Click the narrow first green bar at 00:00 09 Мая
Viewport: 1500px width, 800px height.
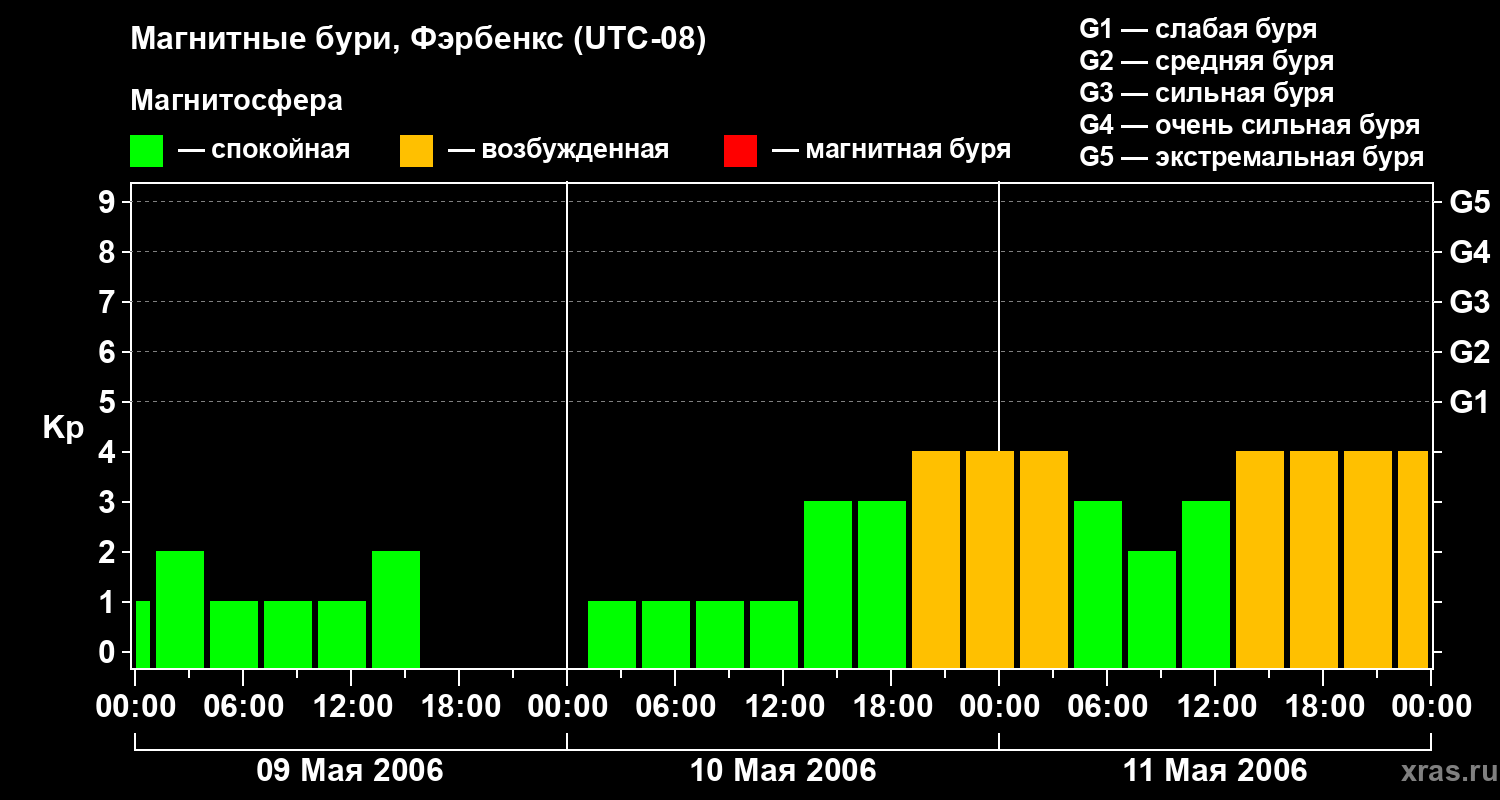click(142, 634)
